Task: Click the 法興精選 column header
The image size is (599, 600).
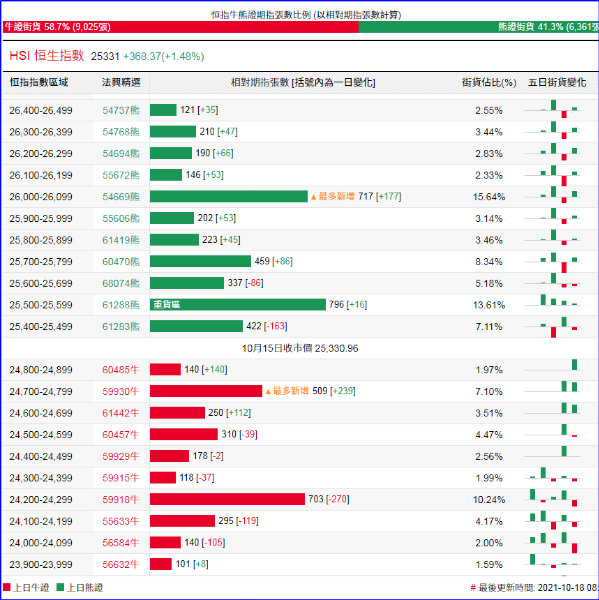Action: coord(121,82)
